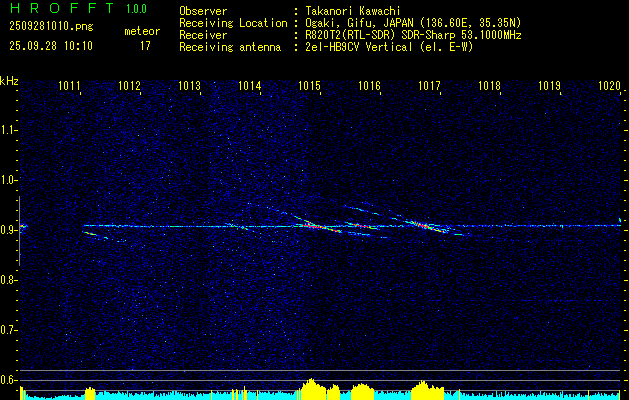Click the version number 1.0.0
The width and height of the screenshot is (629, 400).
pos(136,9)
